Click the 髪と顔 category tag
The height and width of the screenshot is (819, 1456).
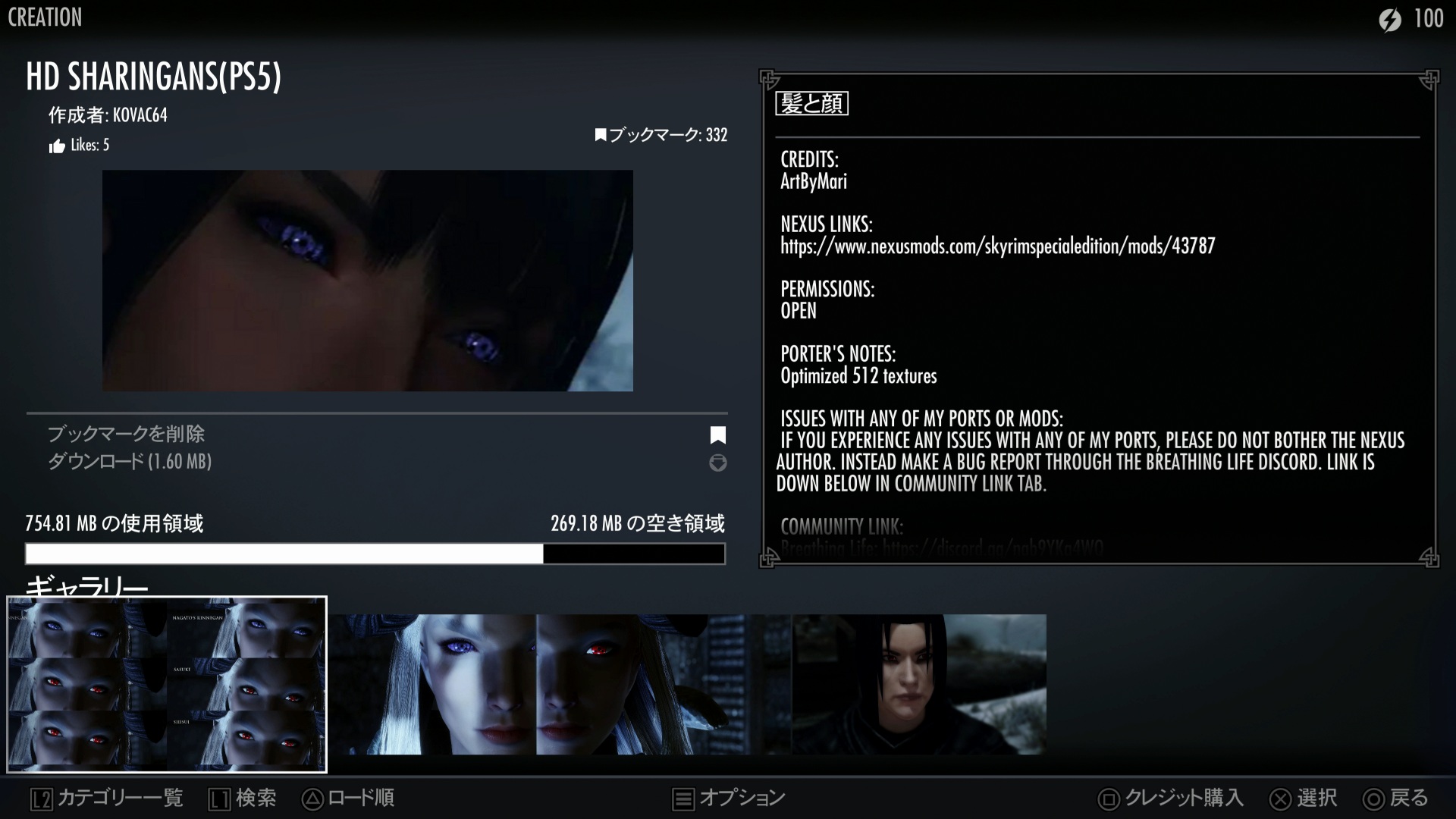point(811,104)
